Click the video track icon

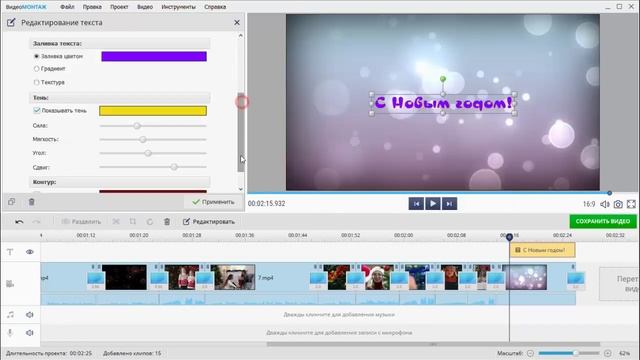point(10,284)
